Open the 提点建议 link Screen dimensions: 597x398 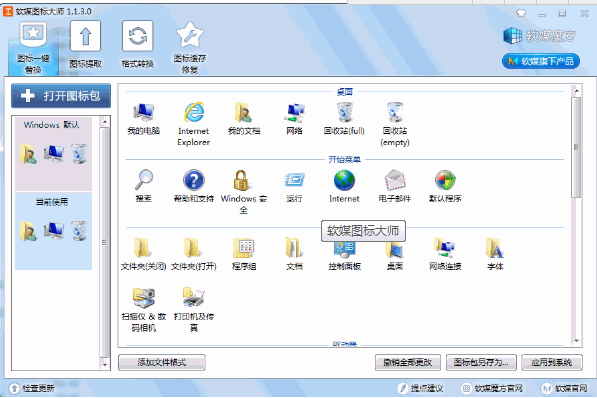[x=420, y=388]
